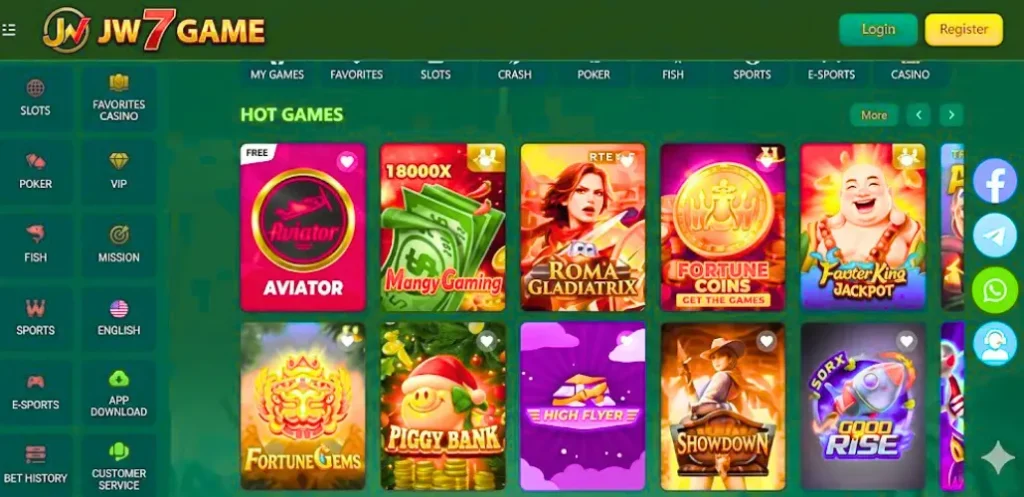
Task: Open the Facebook social link icon
Action: point(995,181)
